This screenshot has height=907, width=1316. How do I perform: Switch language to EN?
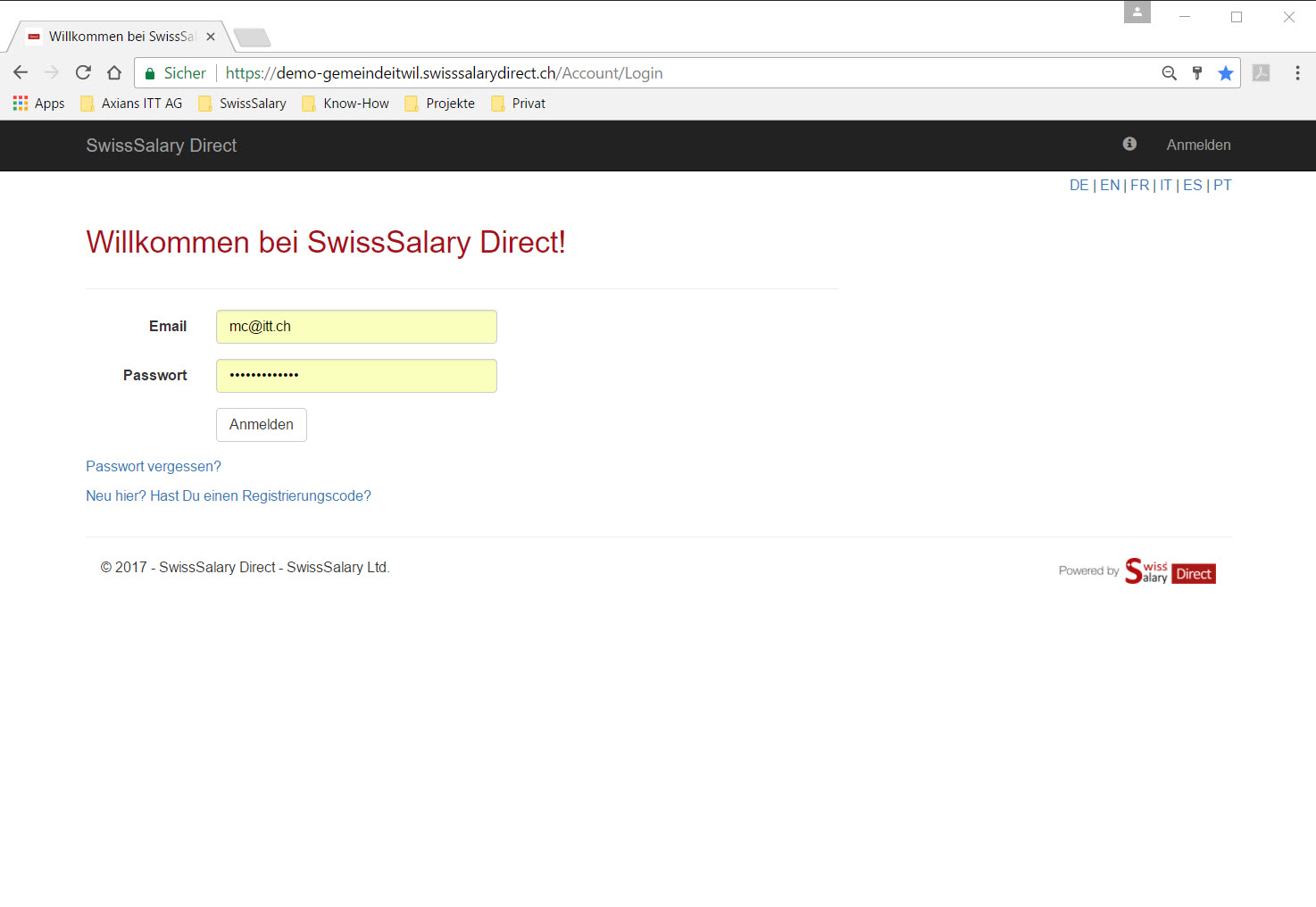tap(1110, 185)
